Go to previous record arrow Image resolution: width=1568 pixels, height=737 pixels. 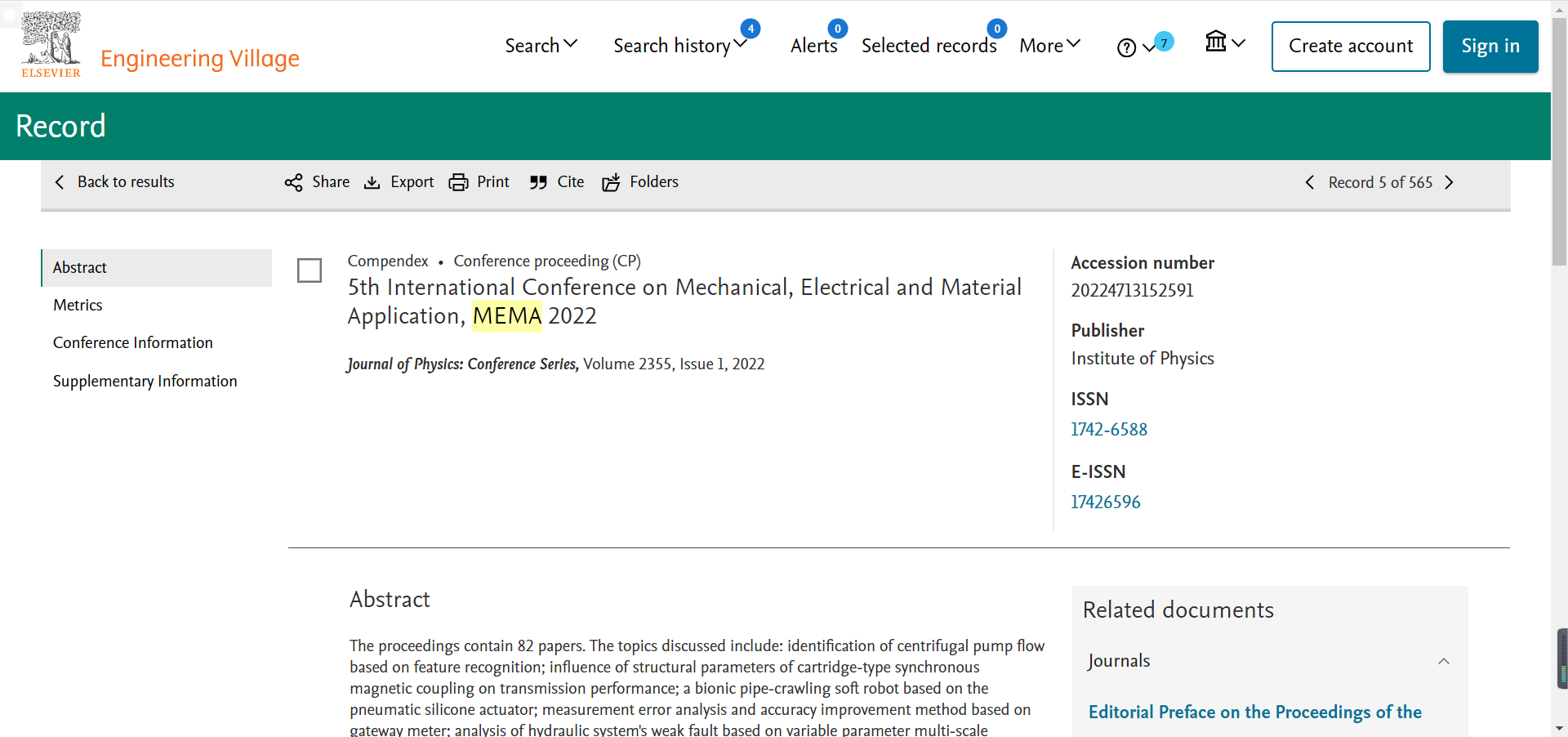point(1310,182)
